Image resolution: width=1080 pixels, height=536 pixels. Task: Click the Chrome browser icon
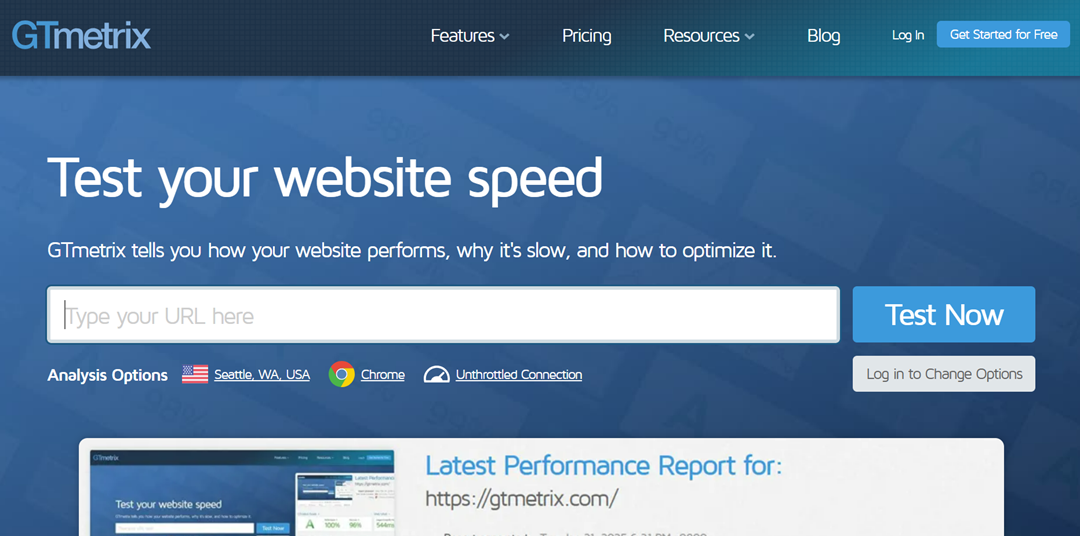tap(342, 374)
